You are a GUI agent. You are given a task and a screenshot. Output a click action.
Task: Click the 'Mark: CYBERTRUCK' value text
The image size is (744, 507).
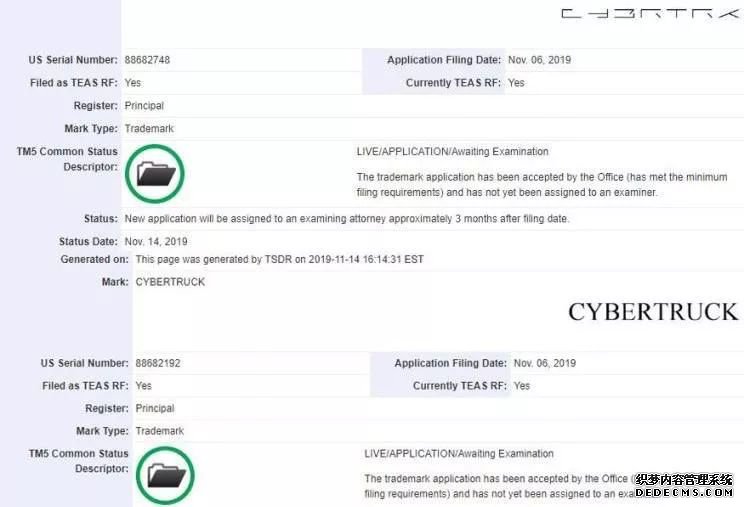click(170, 282)
